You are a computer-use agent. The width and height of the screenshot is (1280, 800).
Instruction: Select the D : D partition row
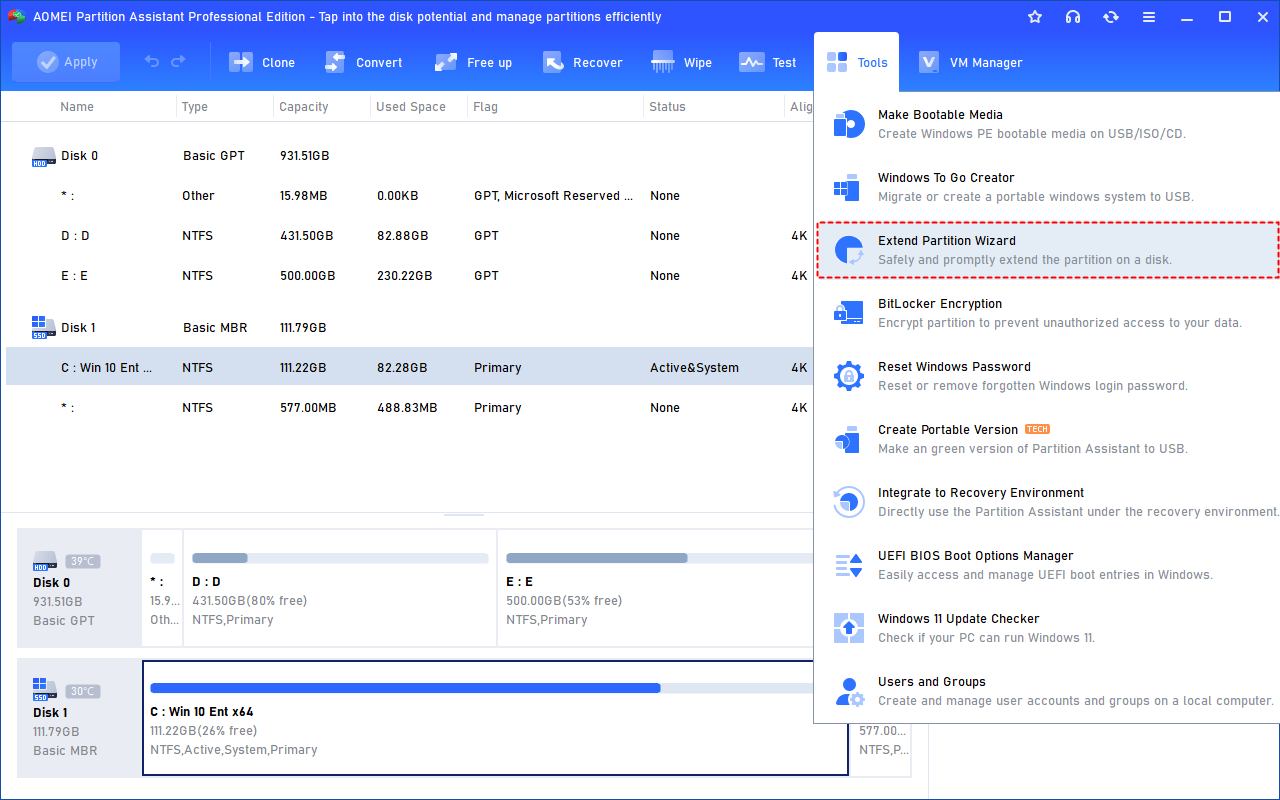pyautogui.click(x=407, y=236)
